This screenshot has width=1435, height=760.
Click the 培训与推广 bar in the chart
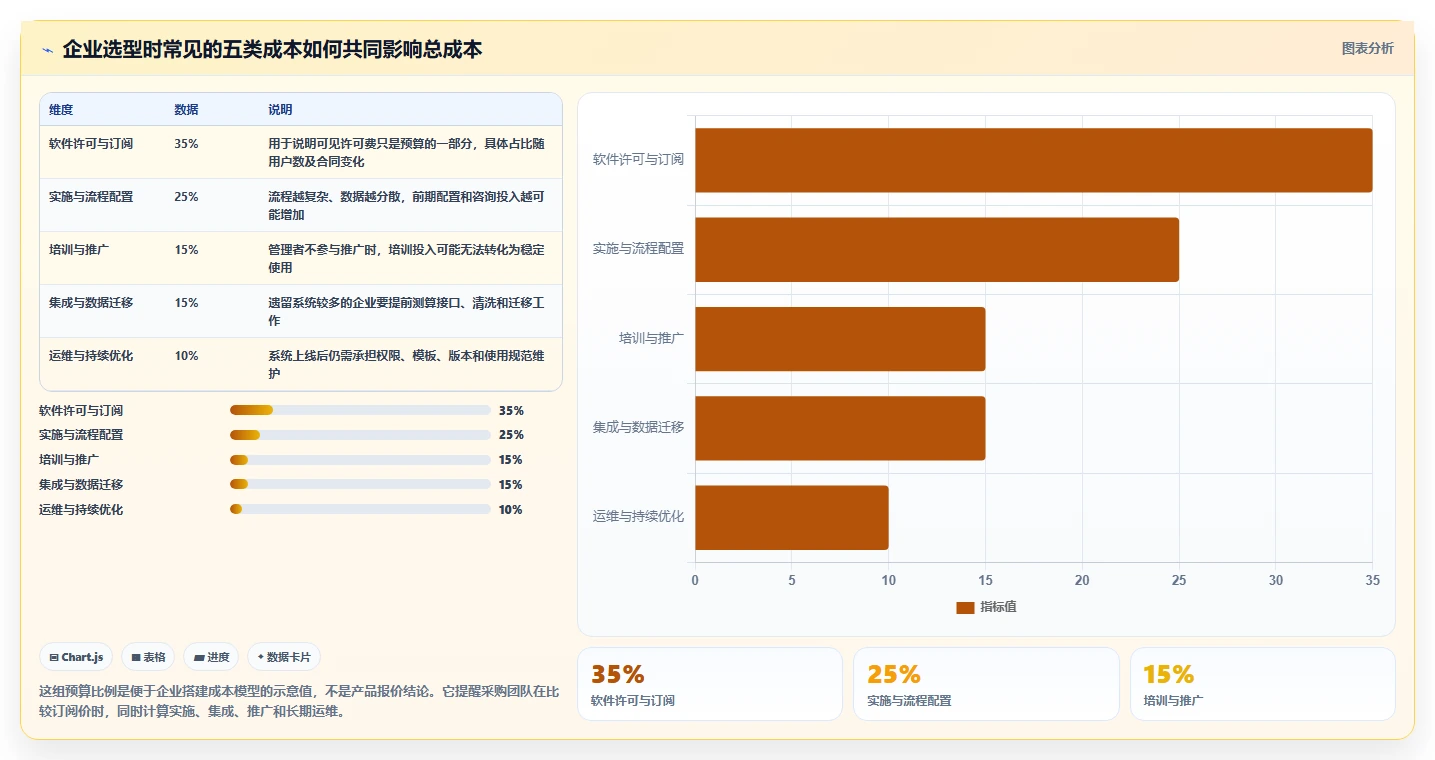[x=840, y=339]
